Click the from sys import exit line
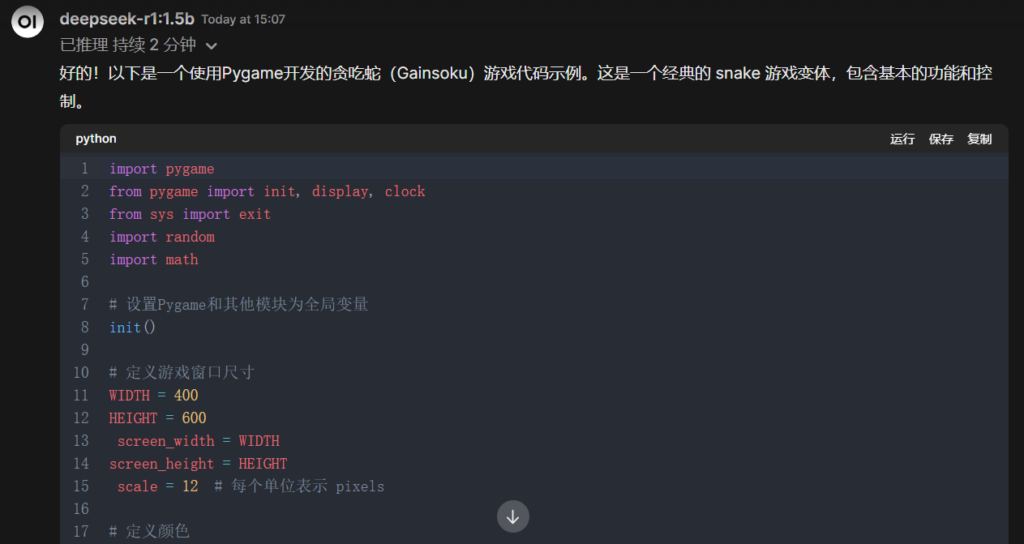 (x=190, y=214)
